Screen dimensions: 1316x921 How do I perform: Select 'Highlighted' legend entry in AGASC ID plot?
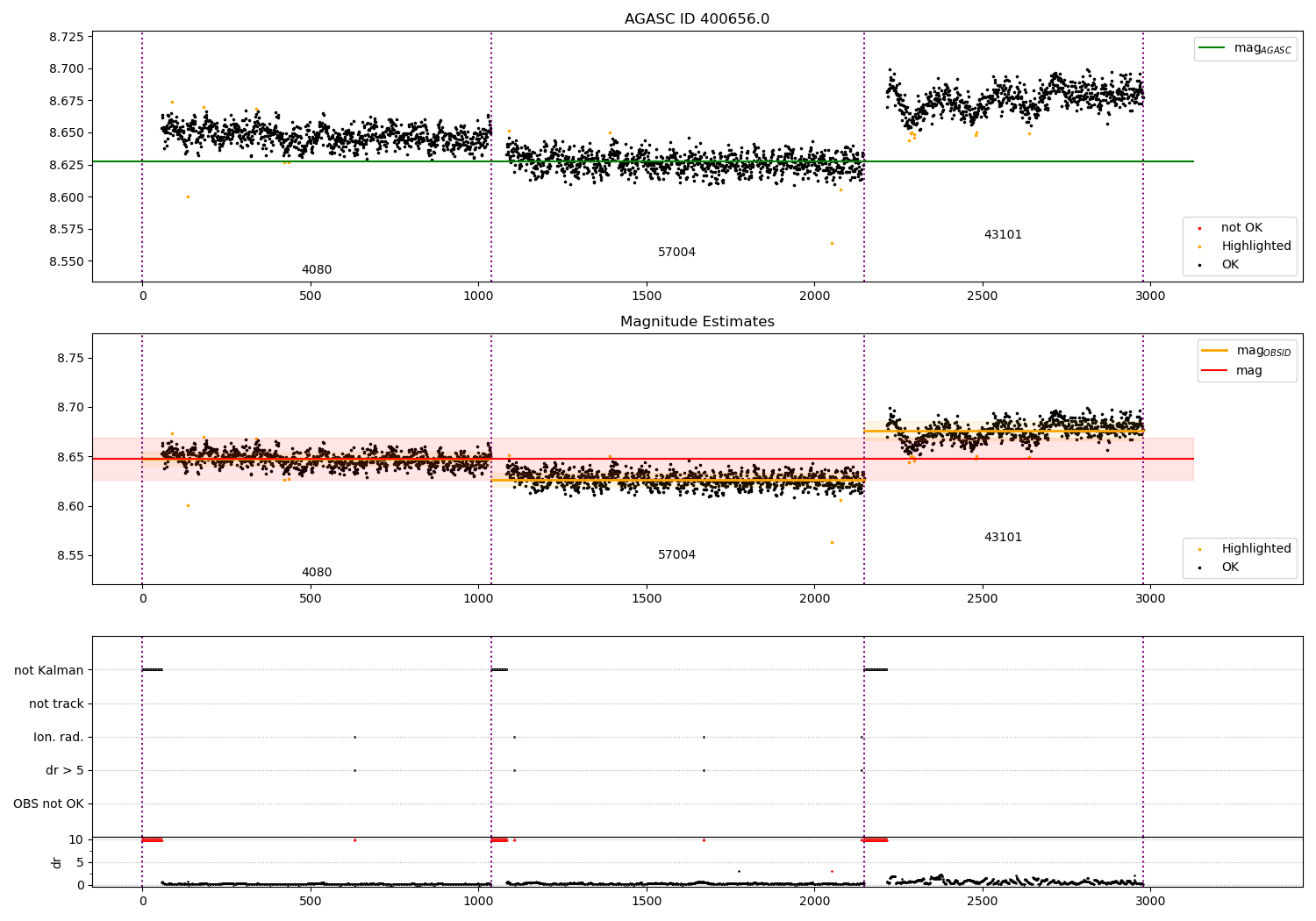[1255, 246]
